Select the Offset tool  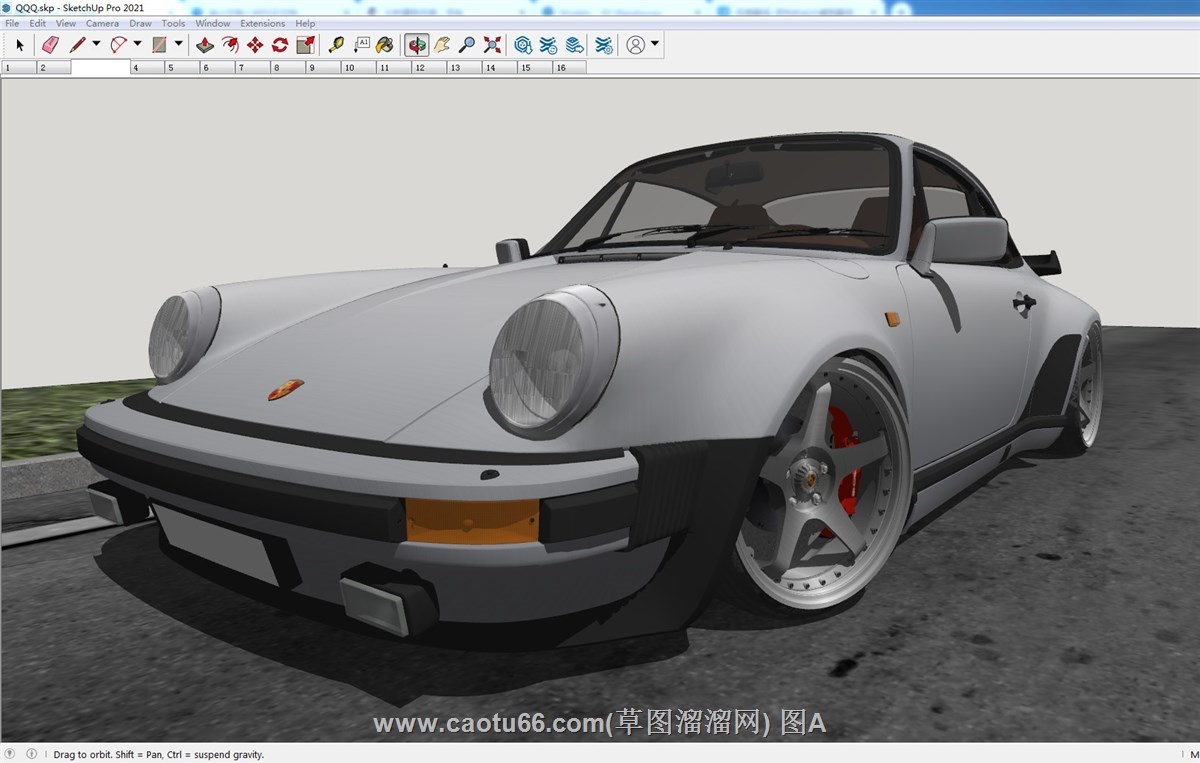click(230, 45)
